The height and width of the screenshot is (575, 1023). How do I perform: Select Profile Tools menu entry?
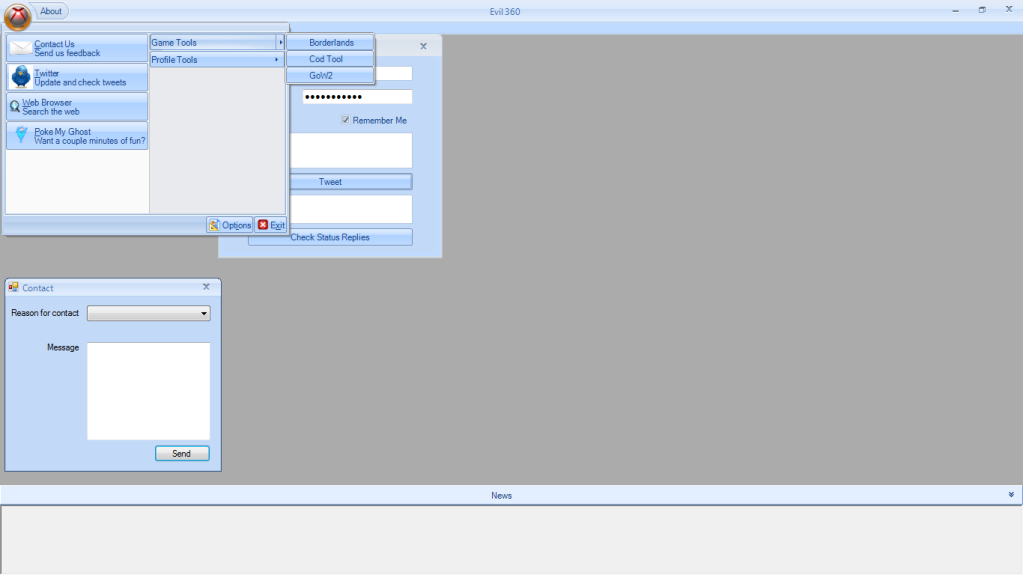coord(217,59)
